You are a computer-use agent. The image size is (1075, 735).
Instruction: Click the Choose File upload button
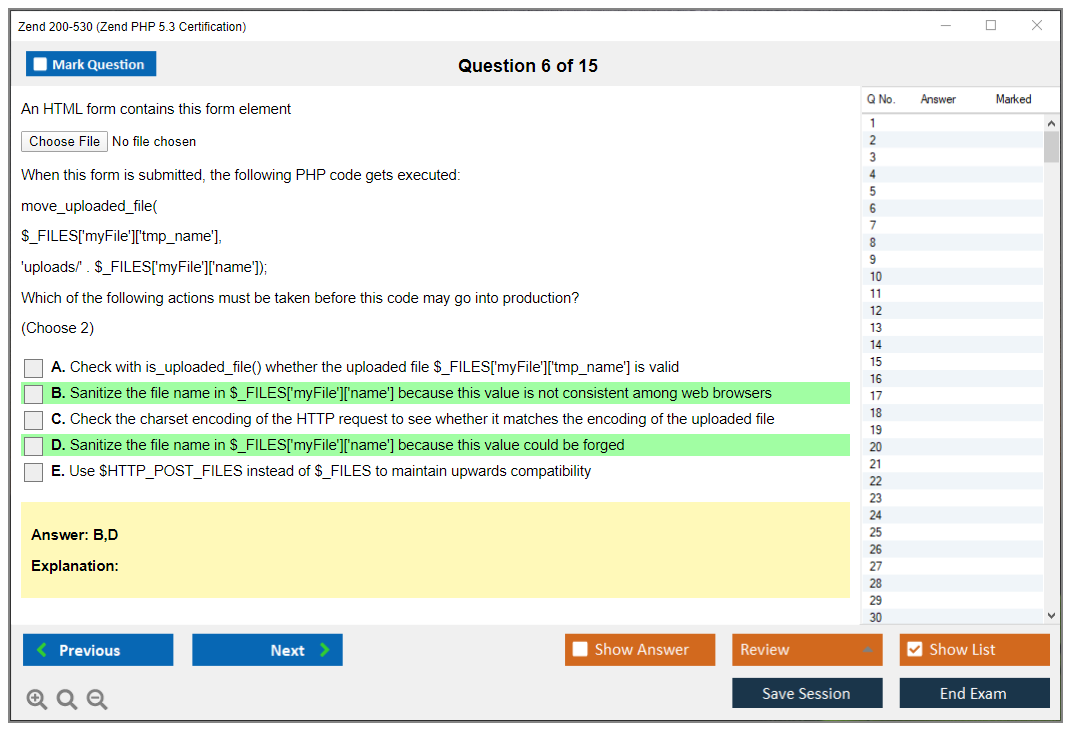(x=65, y=141)
